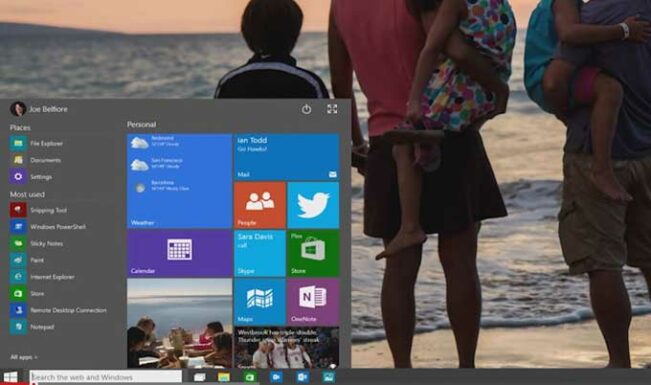Screen dimensions: 651x385
Task: Click the Windows Start button
Action: [x=11, y=377]
